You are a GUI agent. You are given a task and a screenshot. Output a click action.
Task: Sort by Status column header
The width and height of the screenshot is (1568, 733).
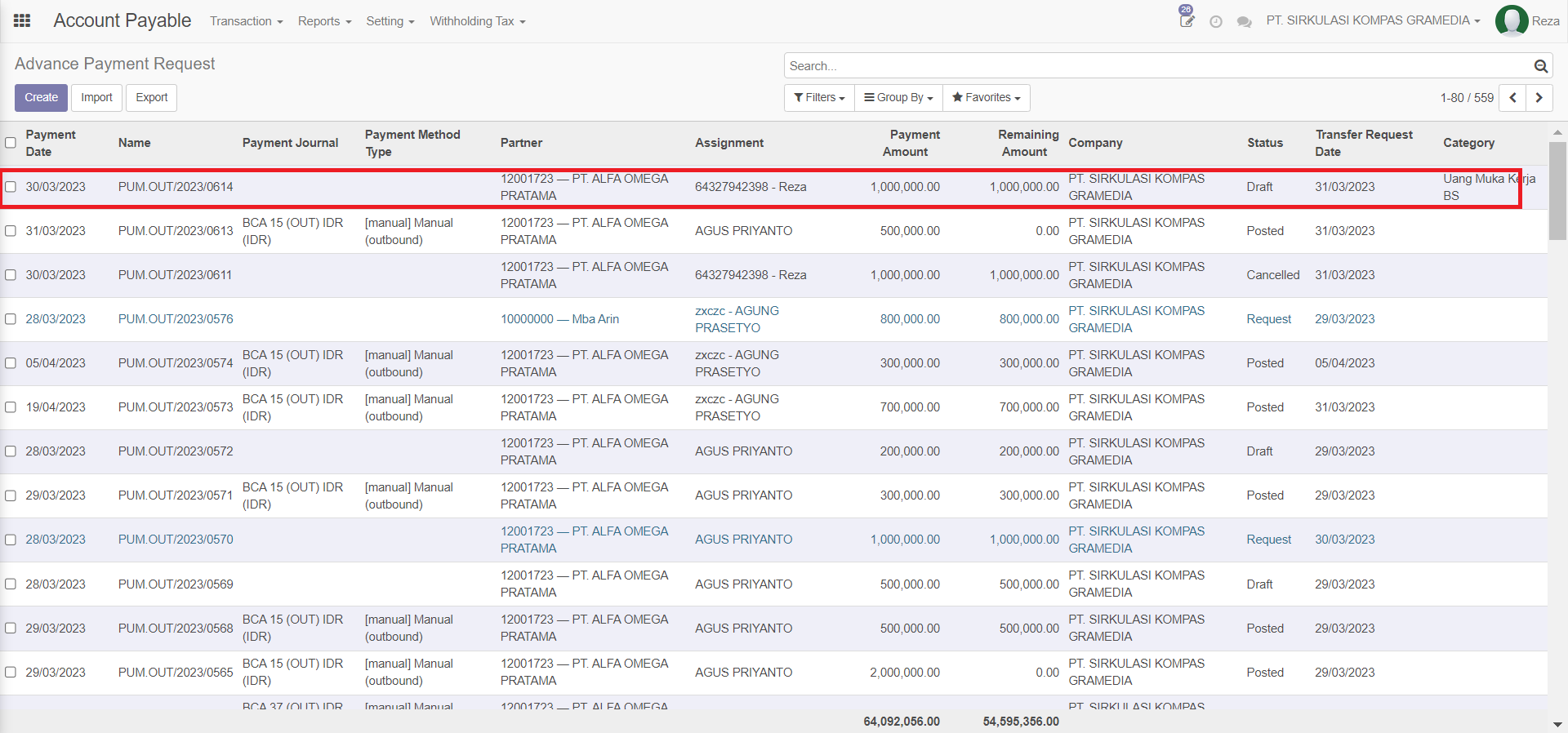(1265, 143)
